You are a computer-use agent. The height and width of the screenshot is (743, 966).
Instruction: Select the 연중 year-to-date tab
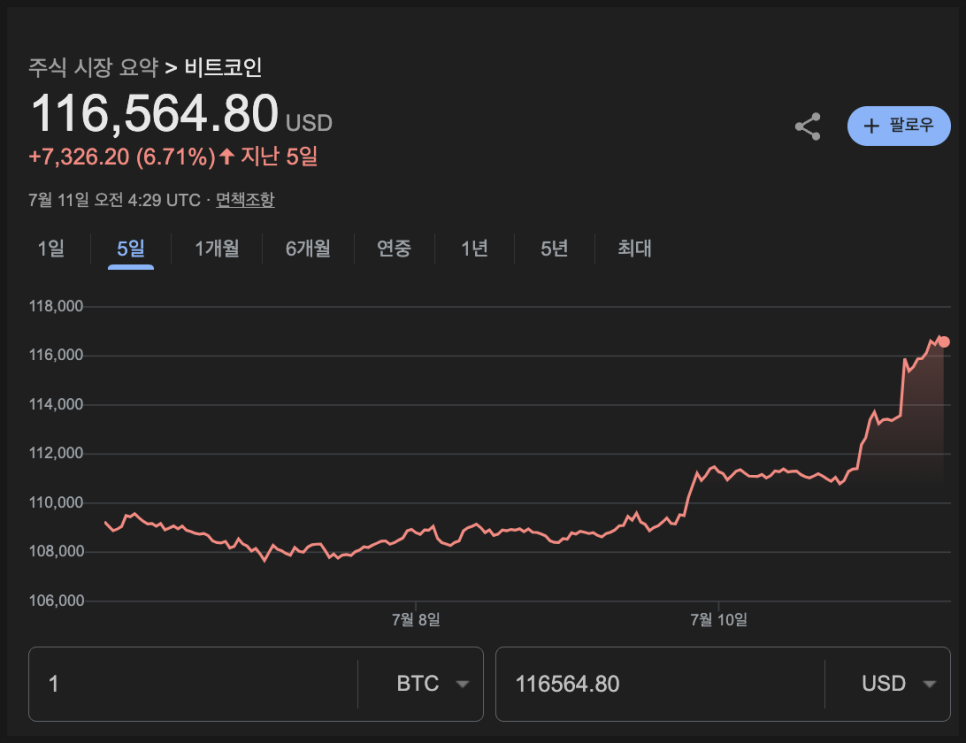394,248
